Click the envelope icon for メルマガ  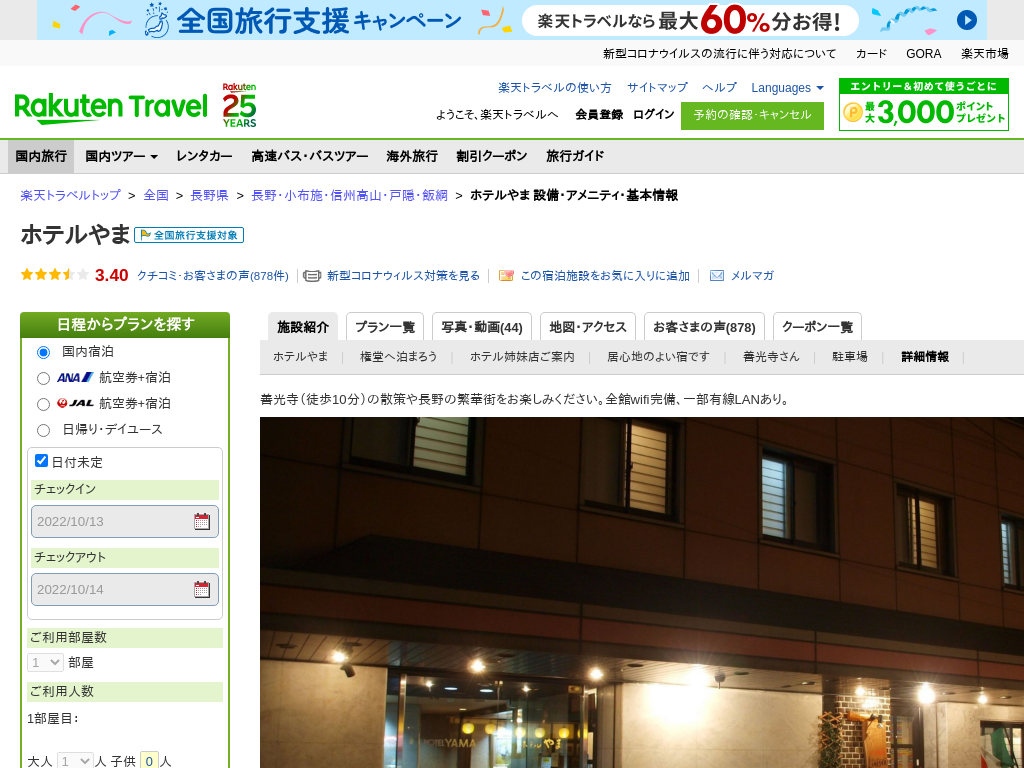pyautogui.click(x=716, y=276)
